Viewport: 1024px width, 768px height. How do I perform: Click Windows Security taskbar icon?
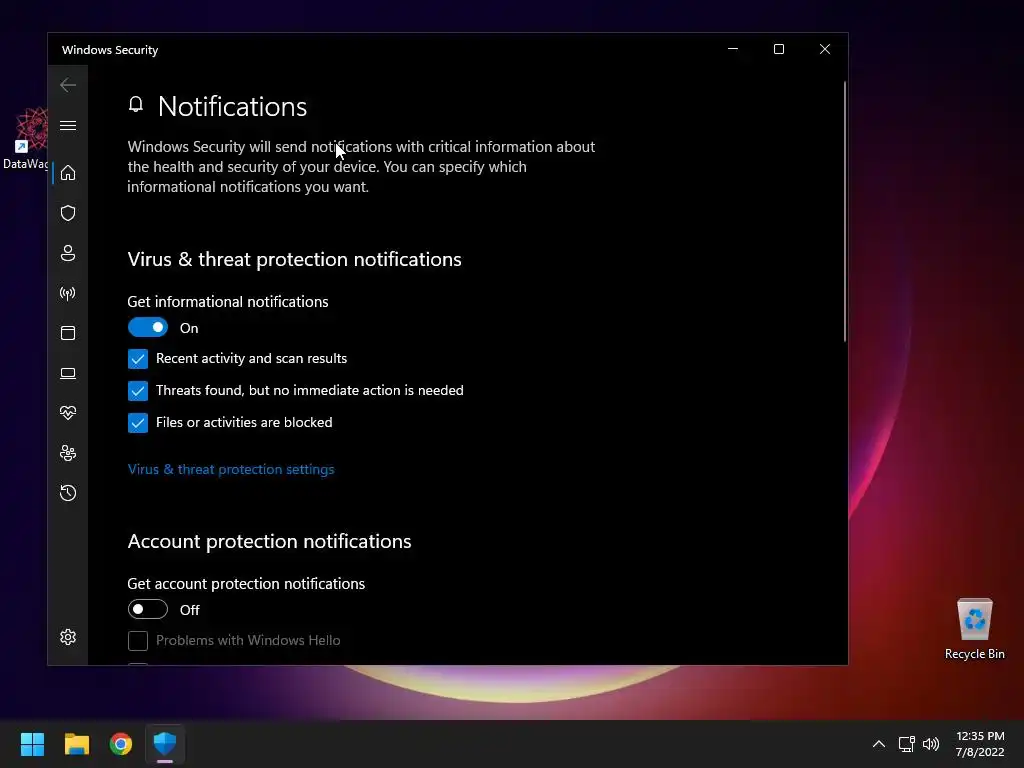165,744
